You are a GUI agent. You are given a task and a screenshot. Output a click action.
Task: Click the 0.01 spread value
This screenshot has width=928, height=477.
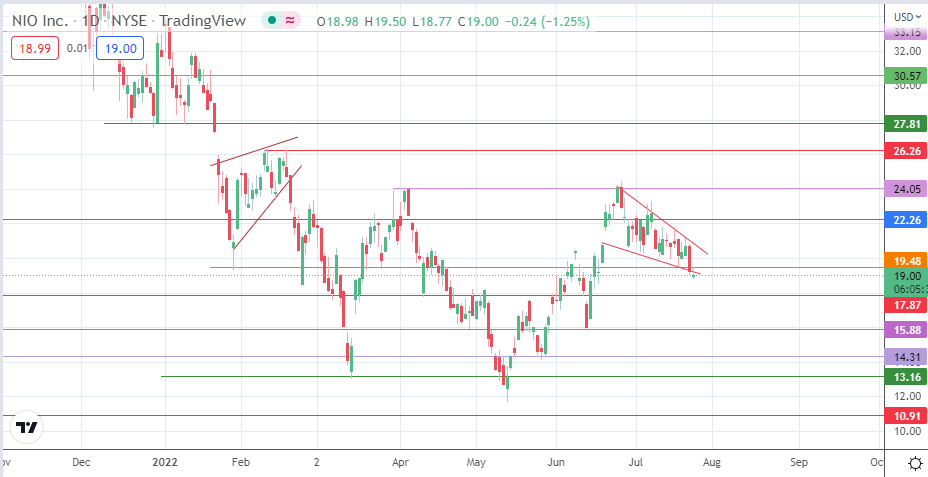click(77, 49)
